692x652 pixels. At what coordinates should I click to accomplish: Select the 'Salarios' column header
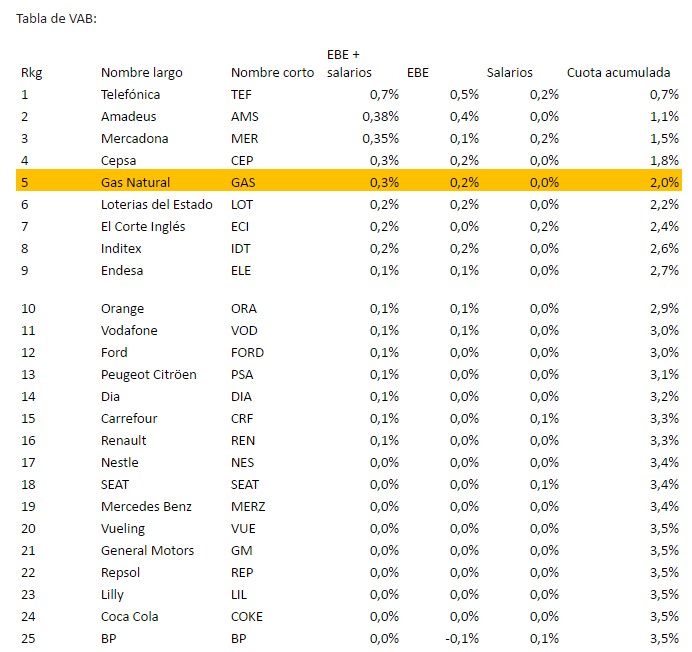tap(509, 73)
